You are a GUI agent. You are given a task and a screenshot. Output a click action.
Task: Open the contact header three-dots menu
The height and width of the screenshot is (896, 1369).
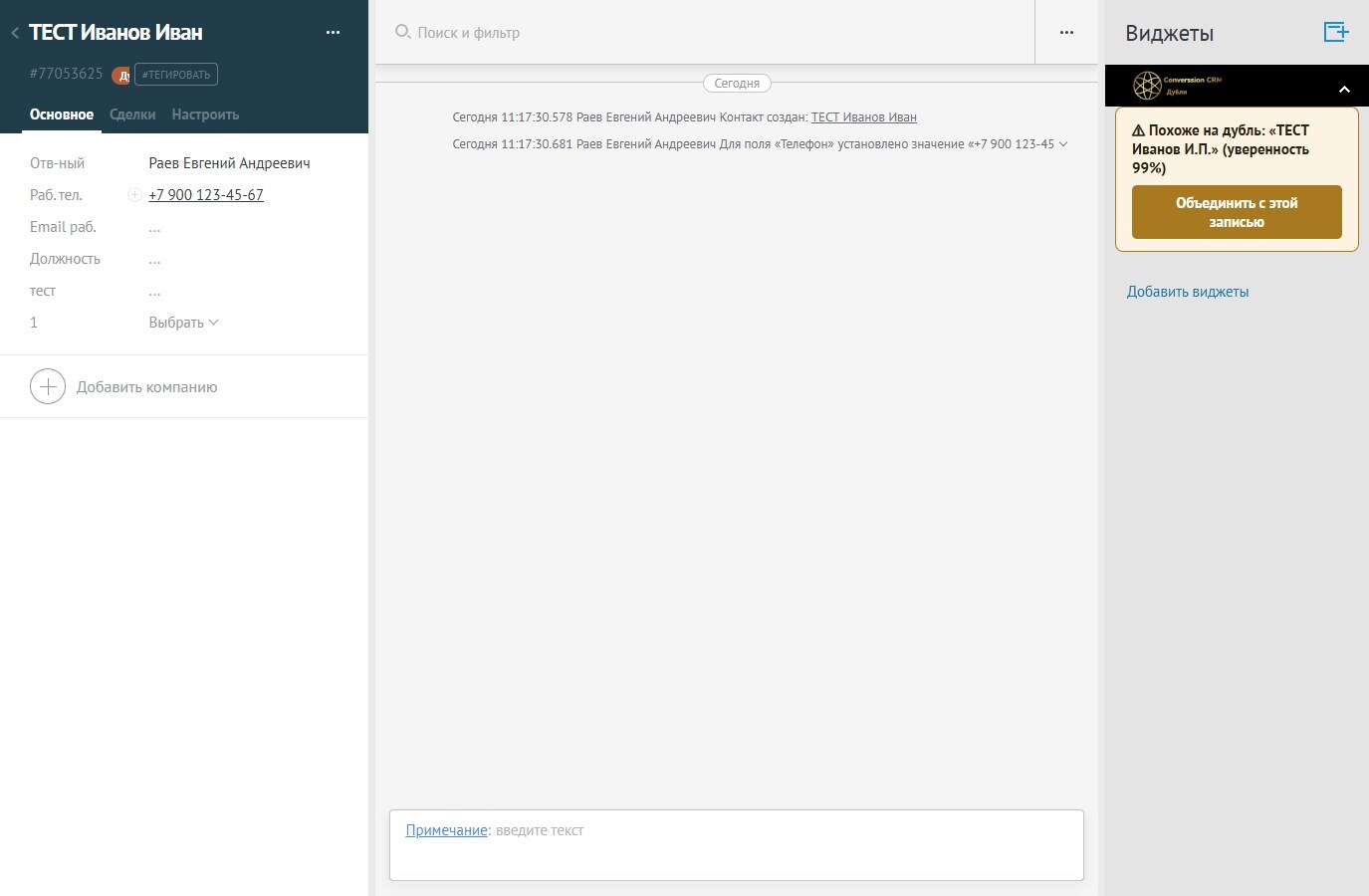coord(333,32)
